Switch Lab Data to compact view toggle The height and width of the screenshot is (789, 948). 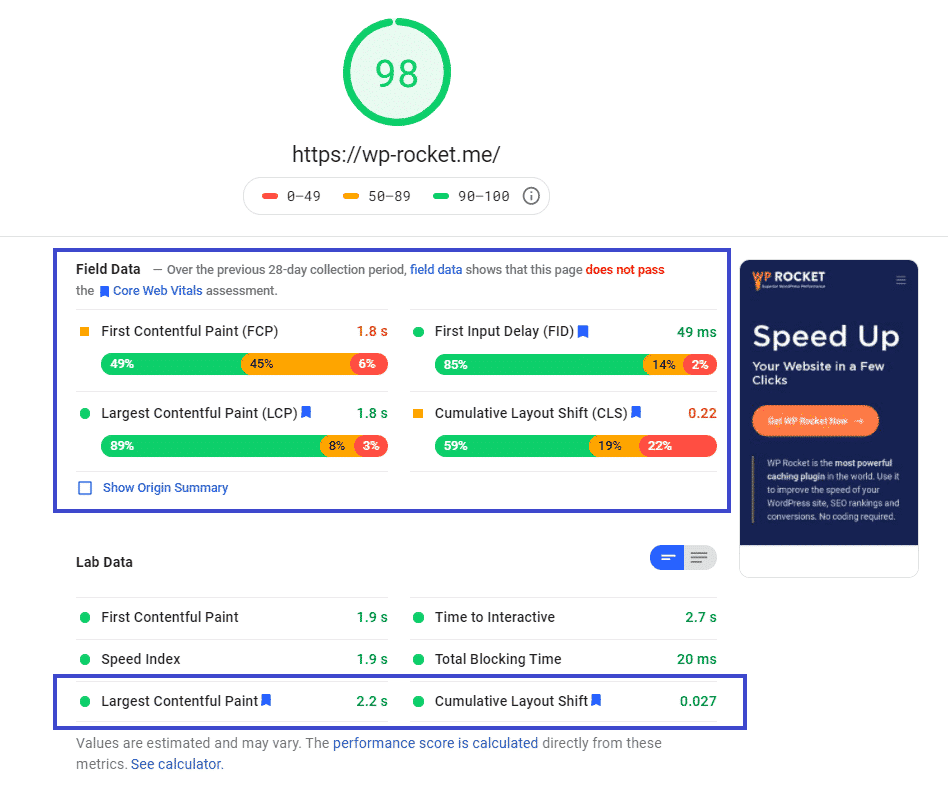click(667, 558)
